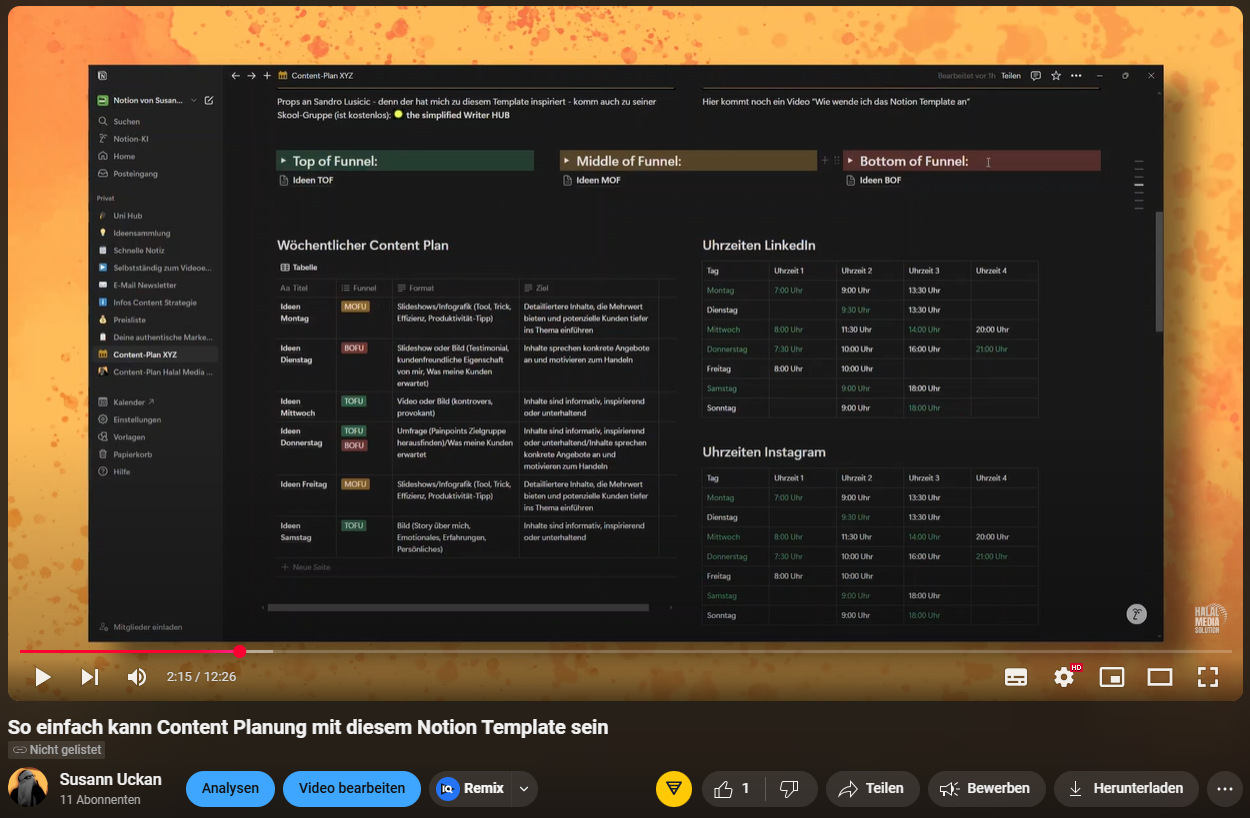Download the video with Herunterladen
Image resolution: width=1250 pixels, height=818 pixels.
coord(1125,789)
